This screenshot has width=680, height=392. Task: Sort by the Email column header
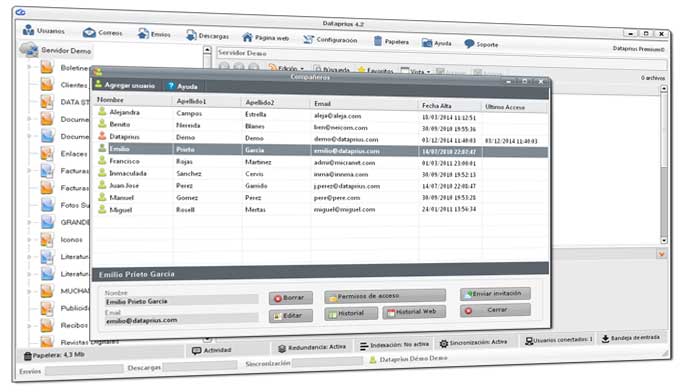[x=322, y=103]
